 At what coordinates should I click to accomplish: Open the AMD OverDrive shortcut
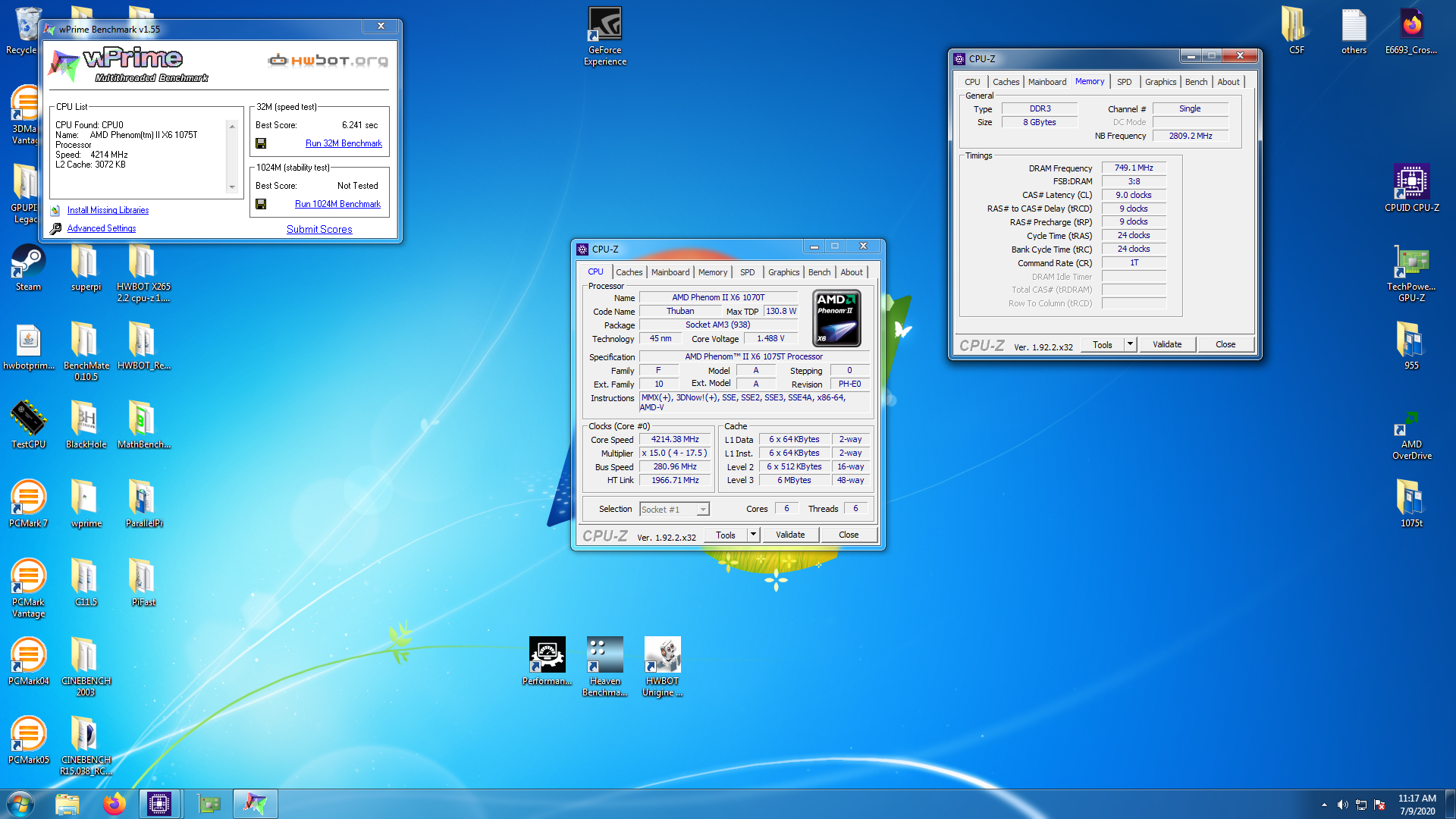tap(1411, 436)
